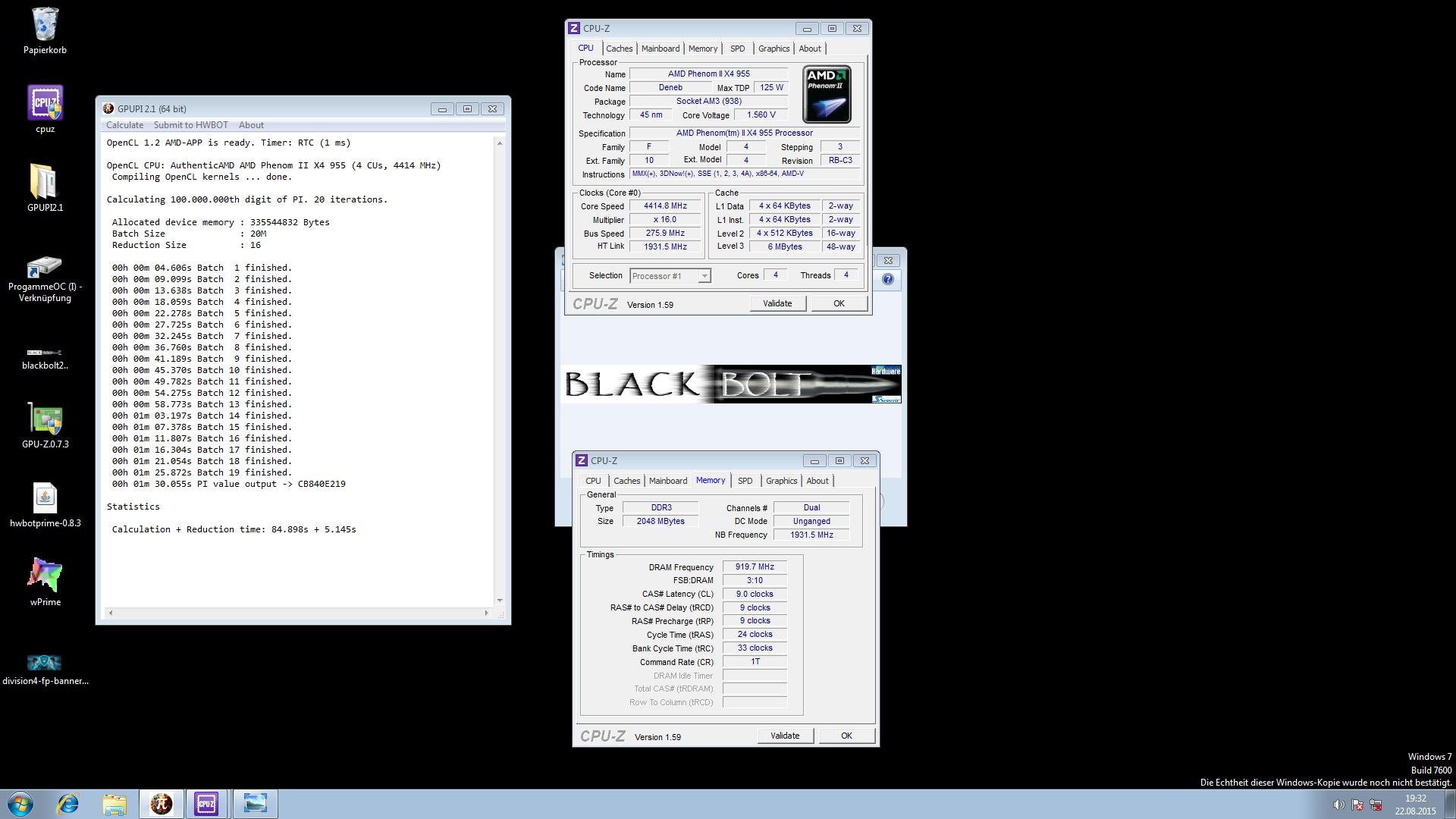Click the GPUPI window title icon
Screen dimensions: 1456x819
click(109, 108)
